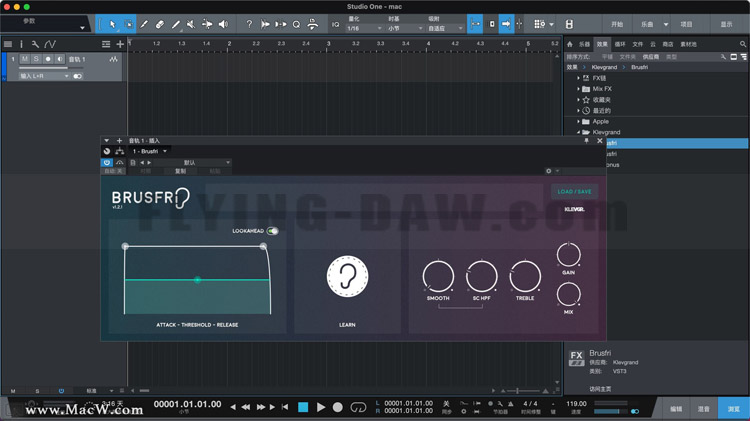Open the Instruments browser tab

click(585, 44)
